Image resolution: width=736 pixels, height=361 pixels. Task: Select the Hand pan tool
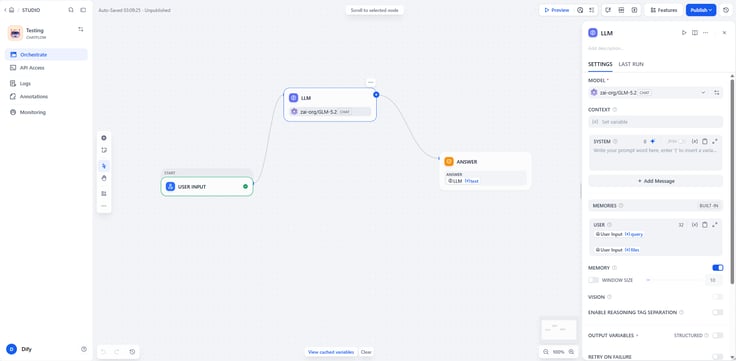(104, 178)
